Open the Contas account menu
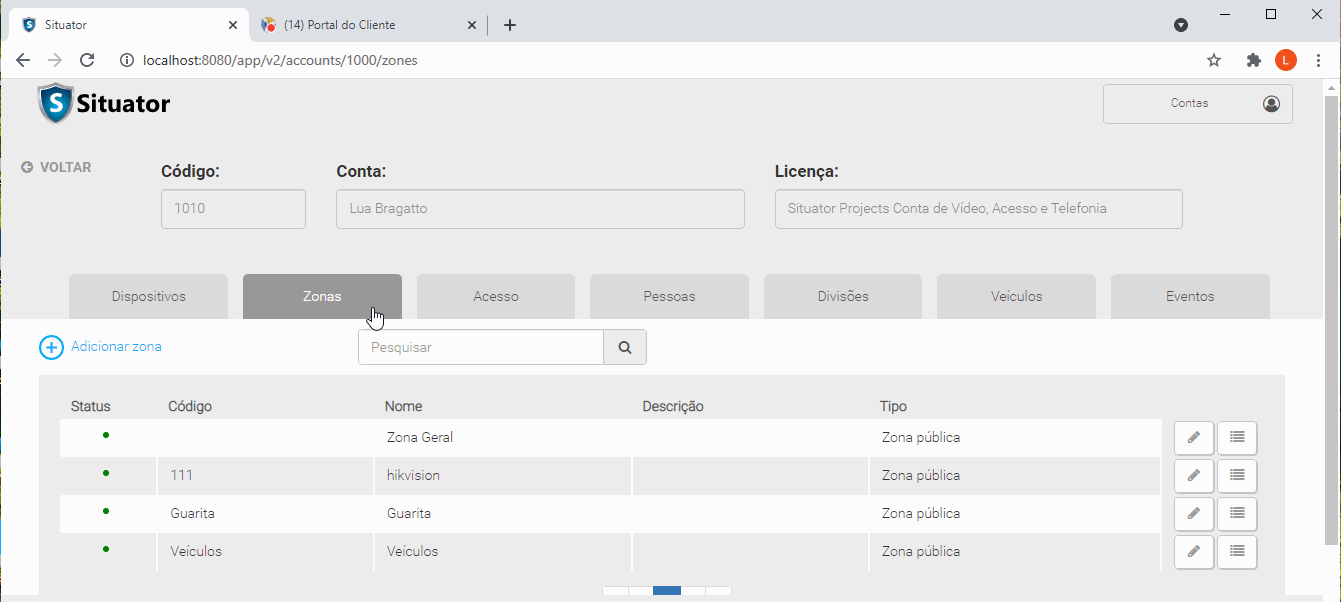The image size is (1341, 602). tap(1197, 104)
